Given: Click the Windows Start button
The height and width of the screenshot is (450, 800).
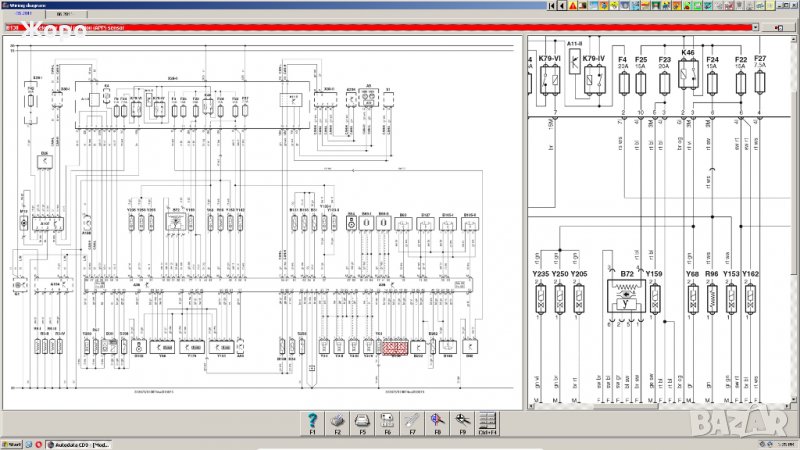Looking at the screenshot, I should 12,443.
